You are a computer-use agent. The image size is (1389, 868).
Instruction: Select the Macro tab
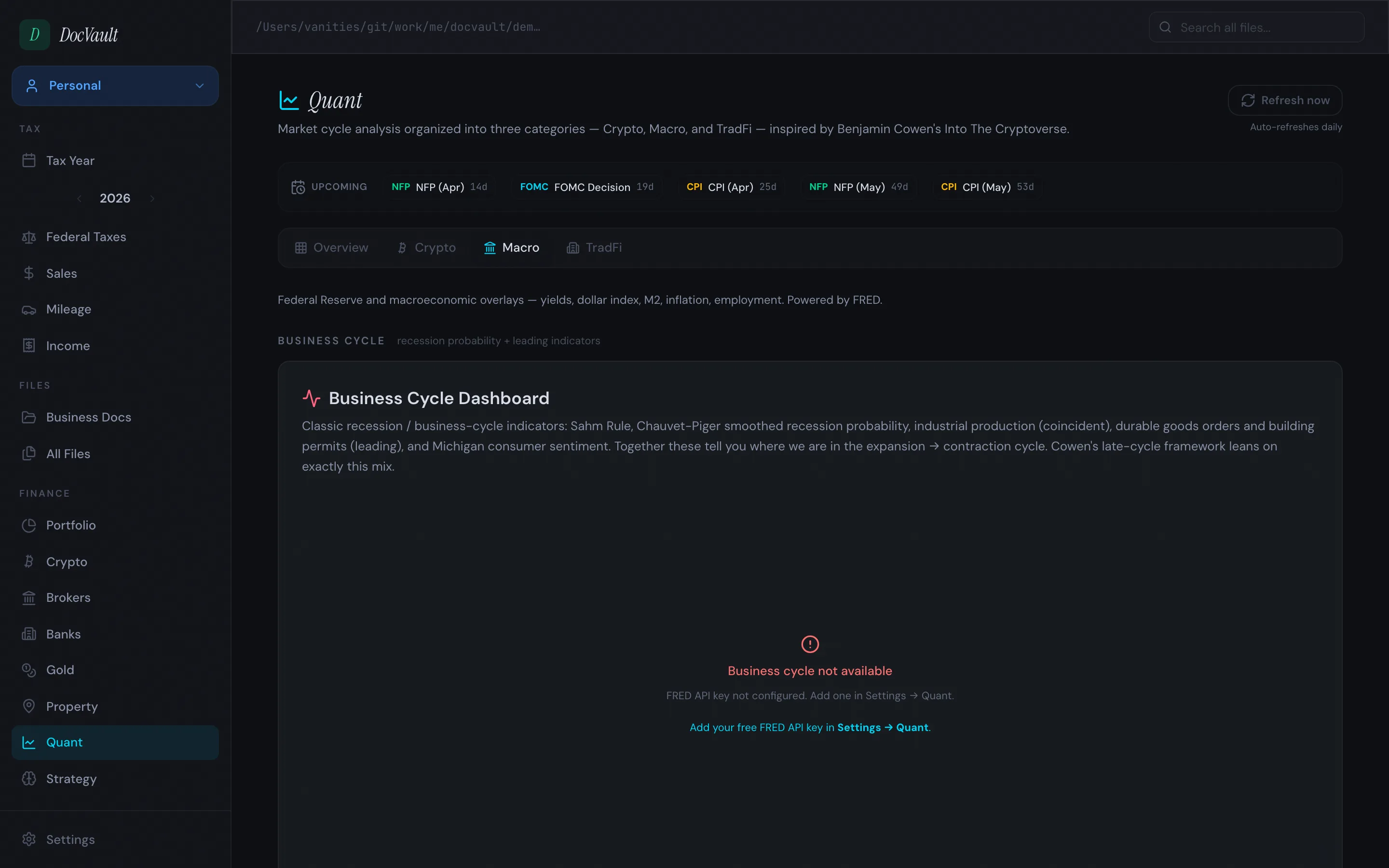coord(511,248)
